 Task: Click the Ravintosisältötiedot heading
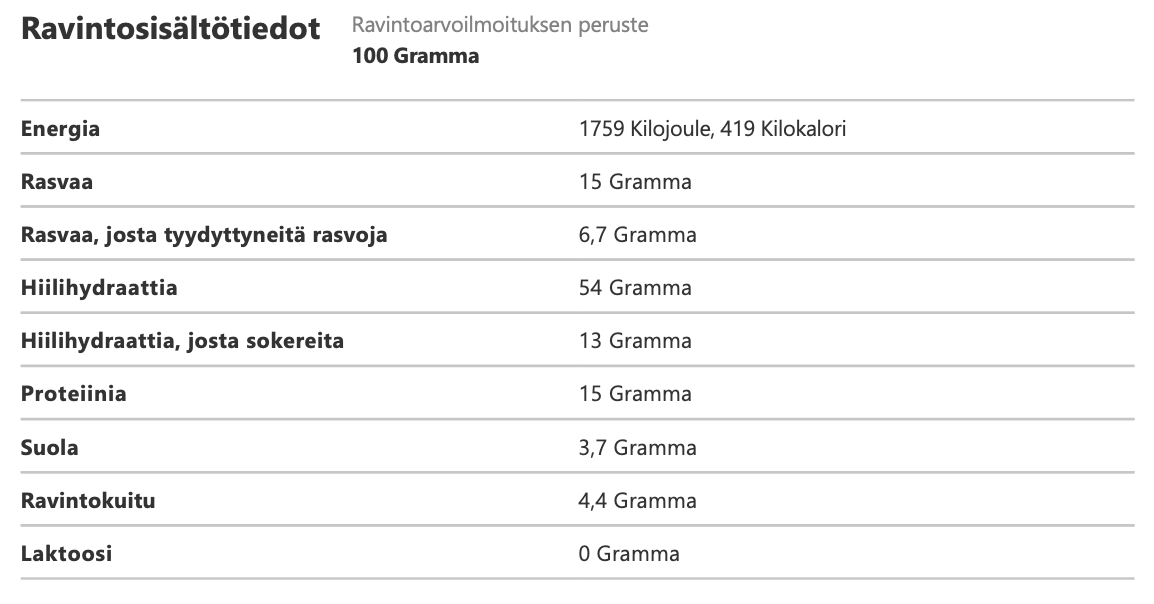170,29
